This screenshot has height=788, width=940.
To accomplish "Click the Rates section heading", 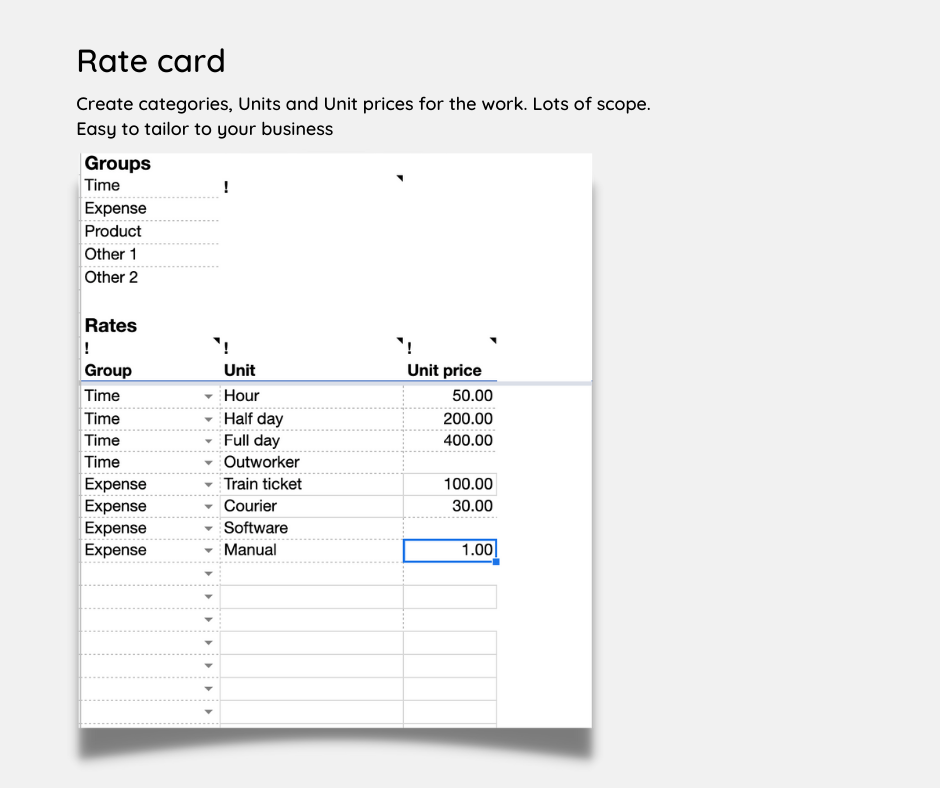I will point(111,325).
